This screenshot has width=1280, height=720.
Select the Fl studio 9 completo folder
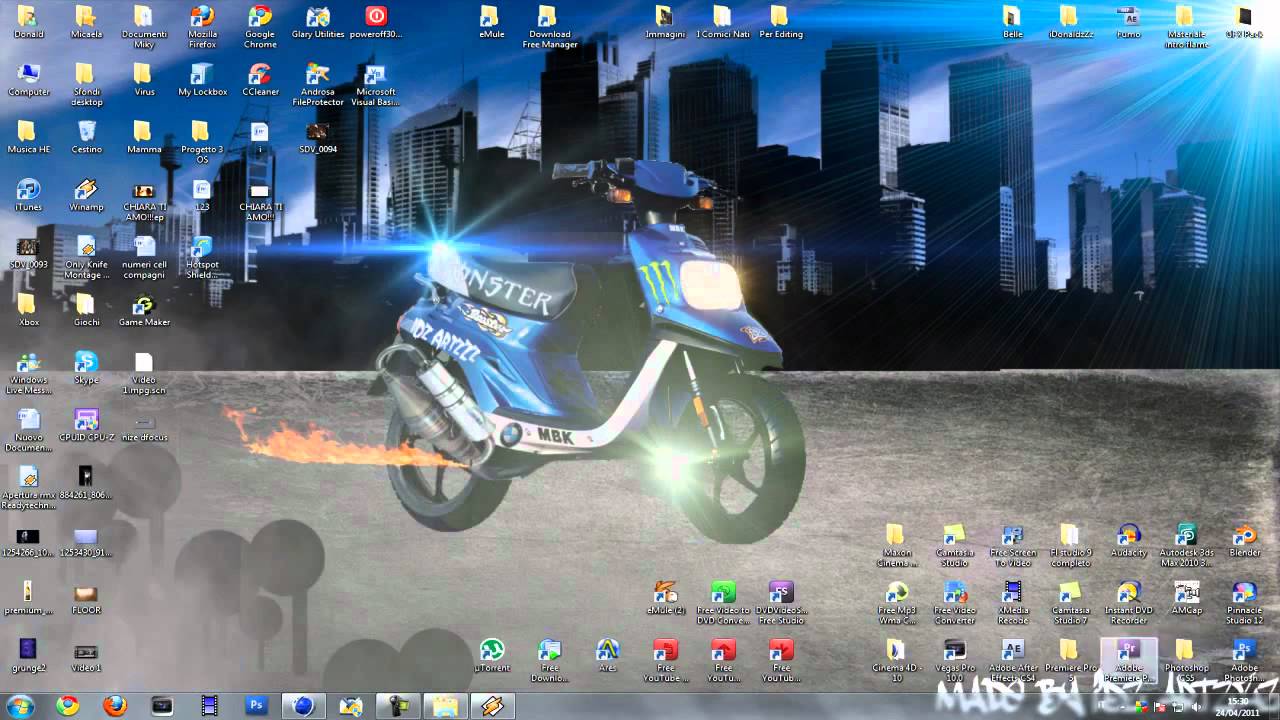pos(1070,545)
